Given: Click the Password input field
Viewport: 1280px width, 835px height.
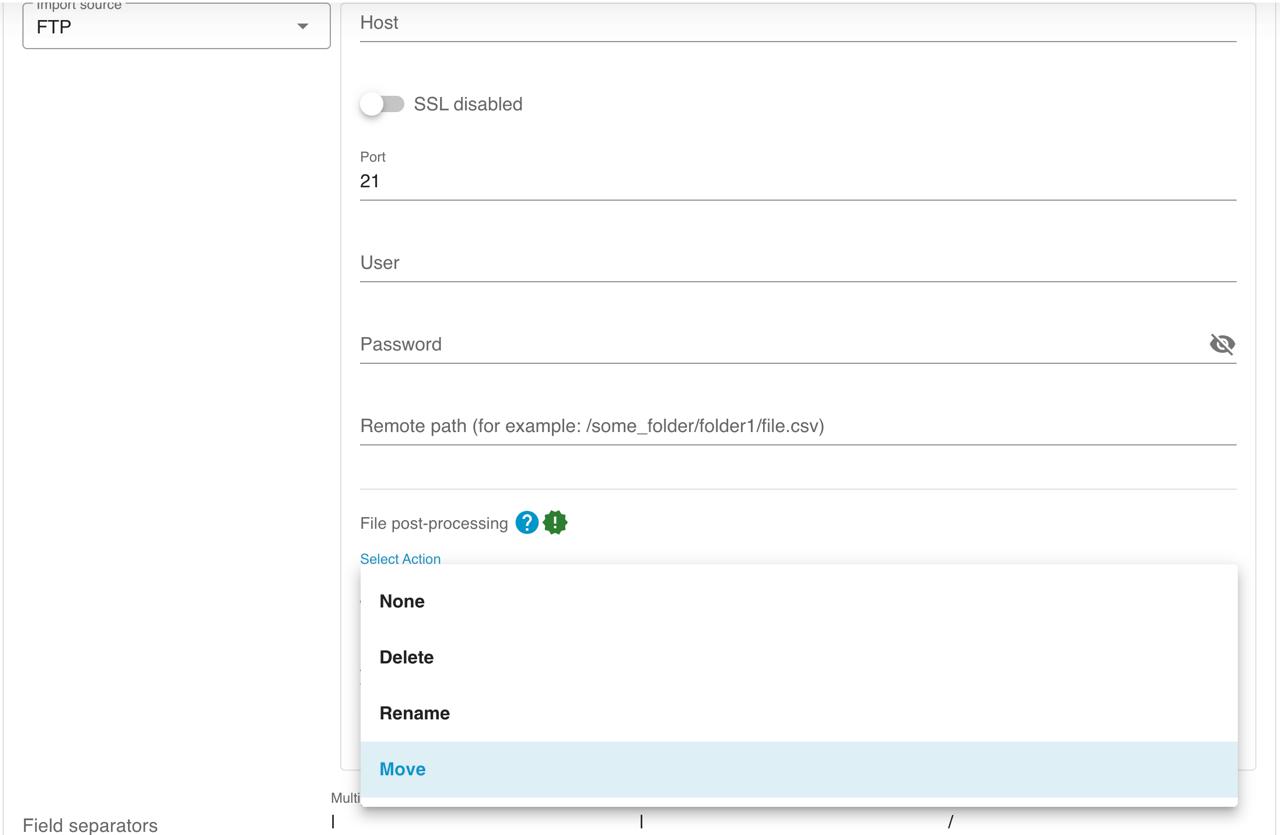Looking at the screenshot, I should click(x=700, y=344).
